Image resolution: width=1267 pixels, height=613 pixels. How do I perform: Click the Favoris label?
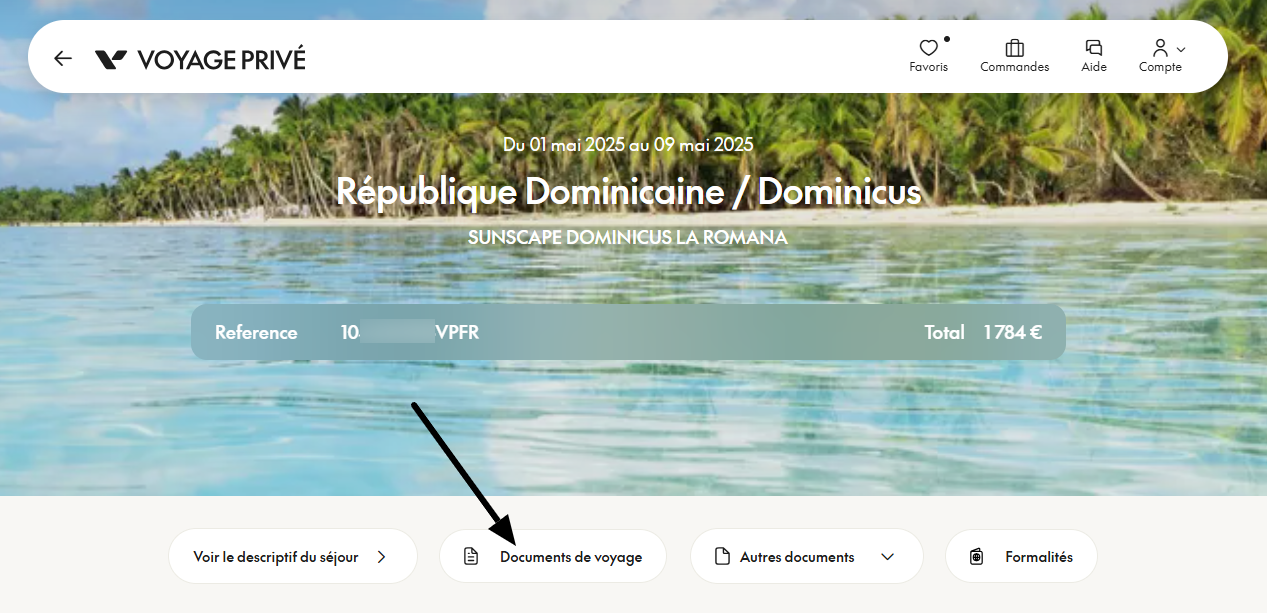pyautogui.click(x=929, y=67)
